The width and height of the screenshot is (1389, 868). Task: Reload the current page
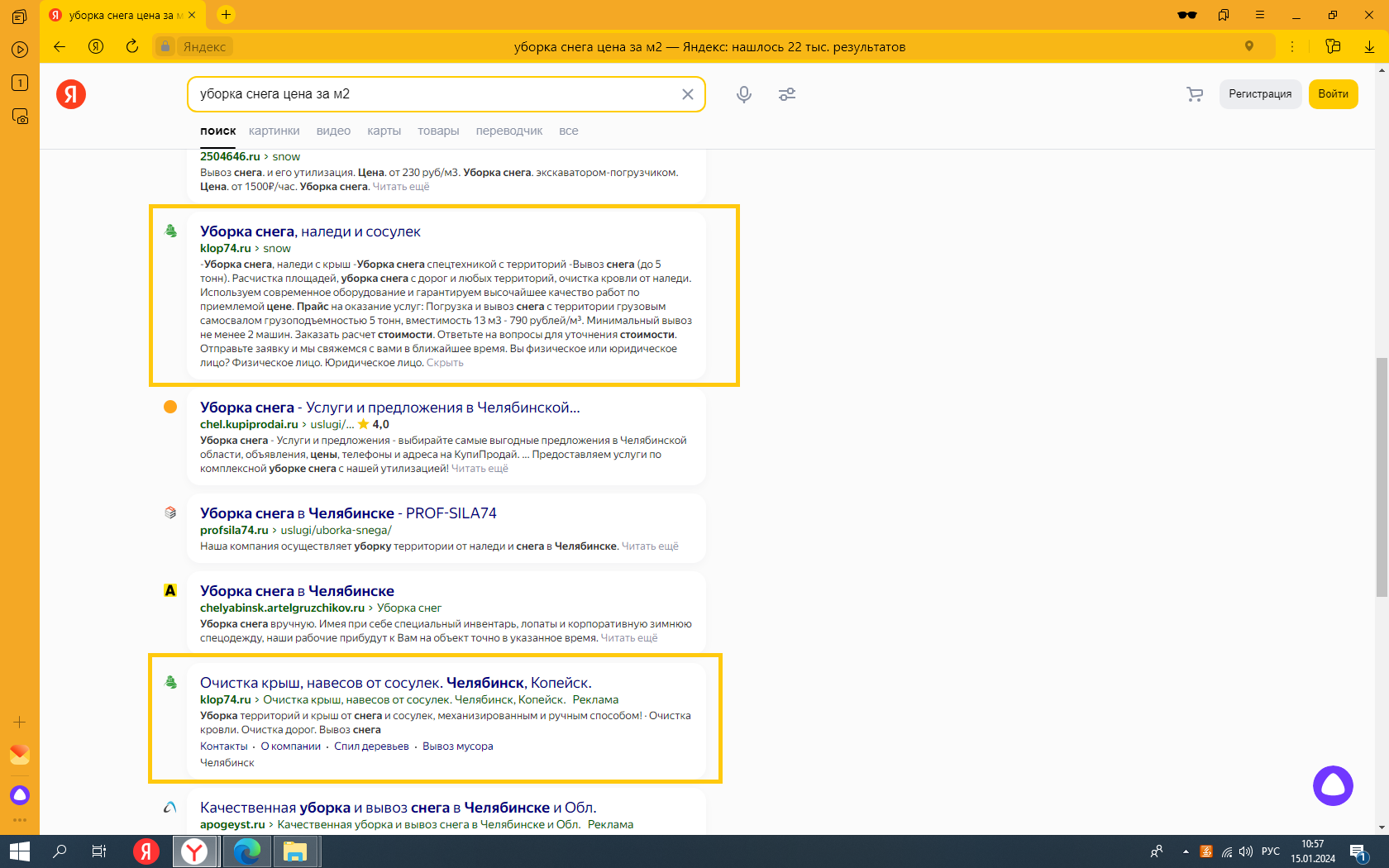click(x=132, y=46)
